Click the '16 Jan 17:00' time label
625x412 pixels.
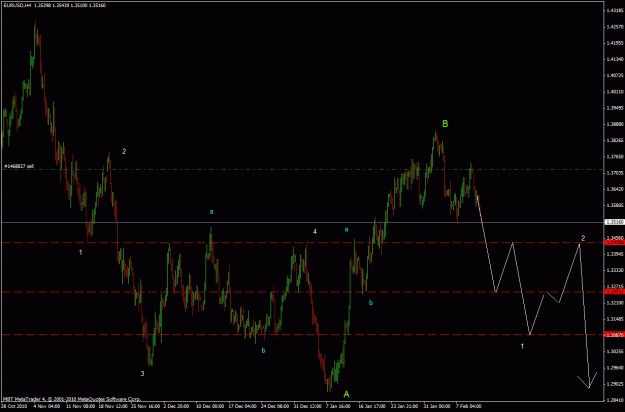[373, 406]
